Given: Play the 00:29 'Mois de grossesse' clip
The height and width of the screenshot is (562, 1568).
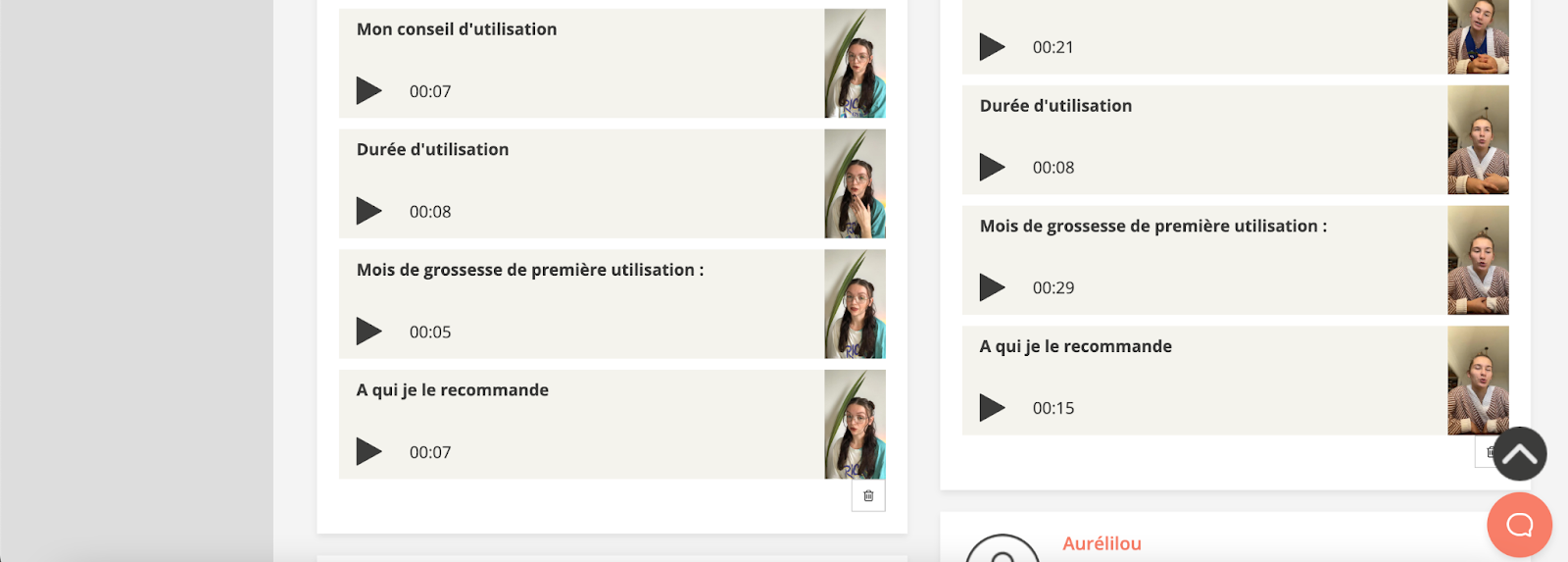Looking at the screenshot, I should point(992,287).
